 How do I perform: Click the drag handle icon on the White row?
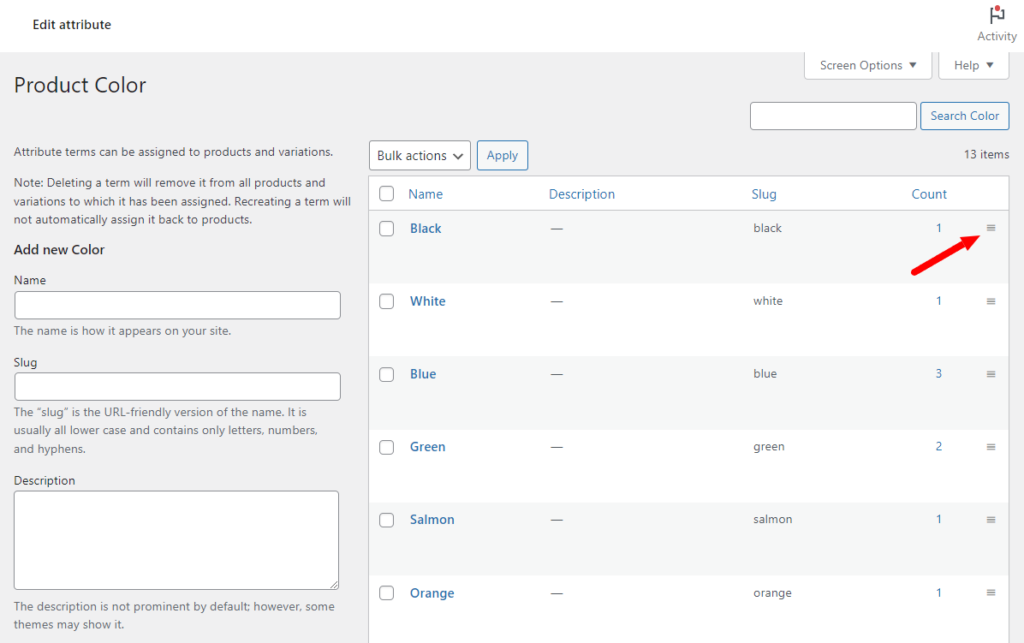[x=991, y=301]
